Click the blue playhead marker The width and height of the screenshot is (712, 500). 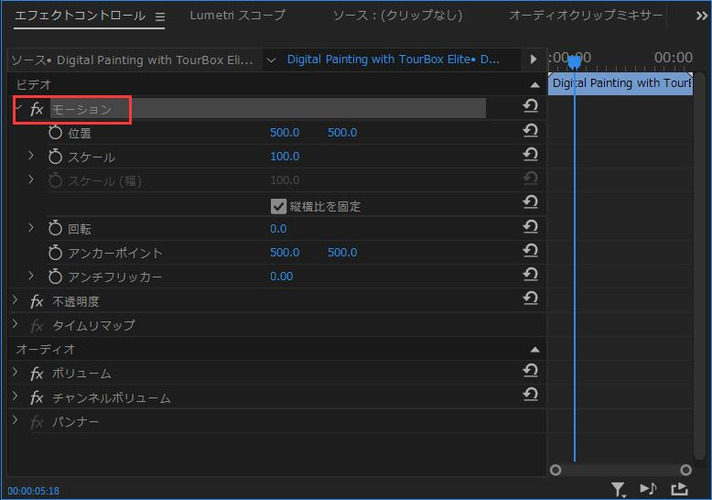click(x=574, y=61)
